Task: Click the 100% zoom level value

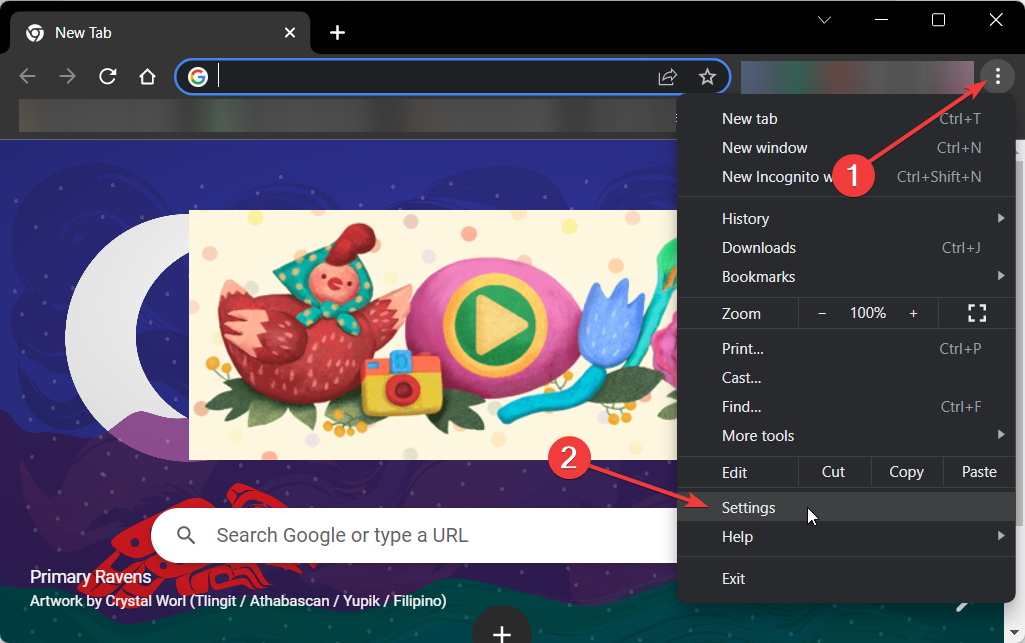Action: click(867, 313)
